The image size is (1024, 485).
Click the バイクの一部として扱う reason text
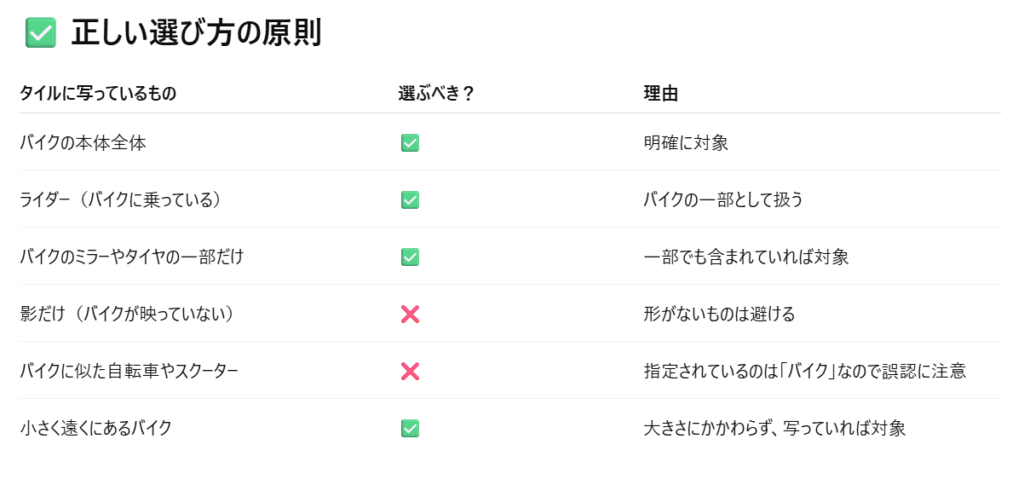pos(723,200)
